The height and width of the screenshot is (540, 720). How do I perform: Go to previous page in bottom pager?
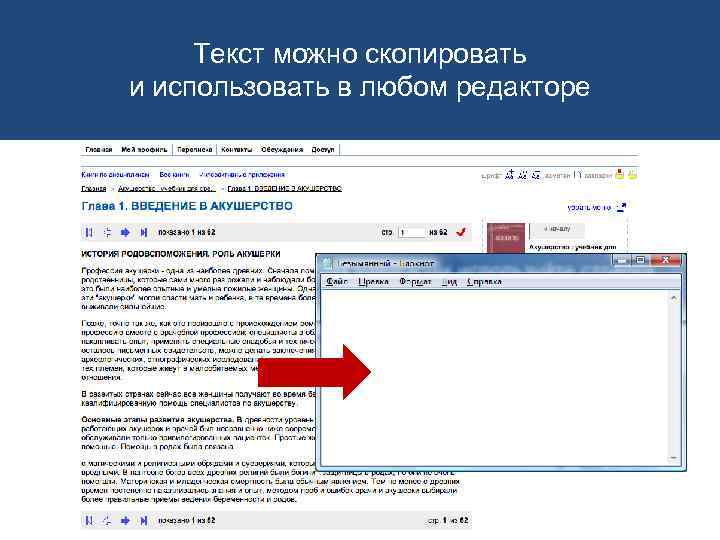click(107, 520)
